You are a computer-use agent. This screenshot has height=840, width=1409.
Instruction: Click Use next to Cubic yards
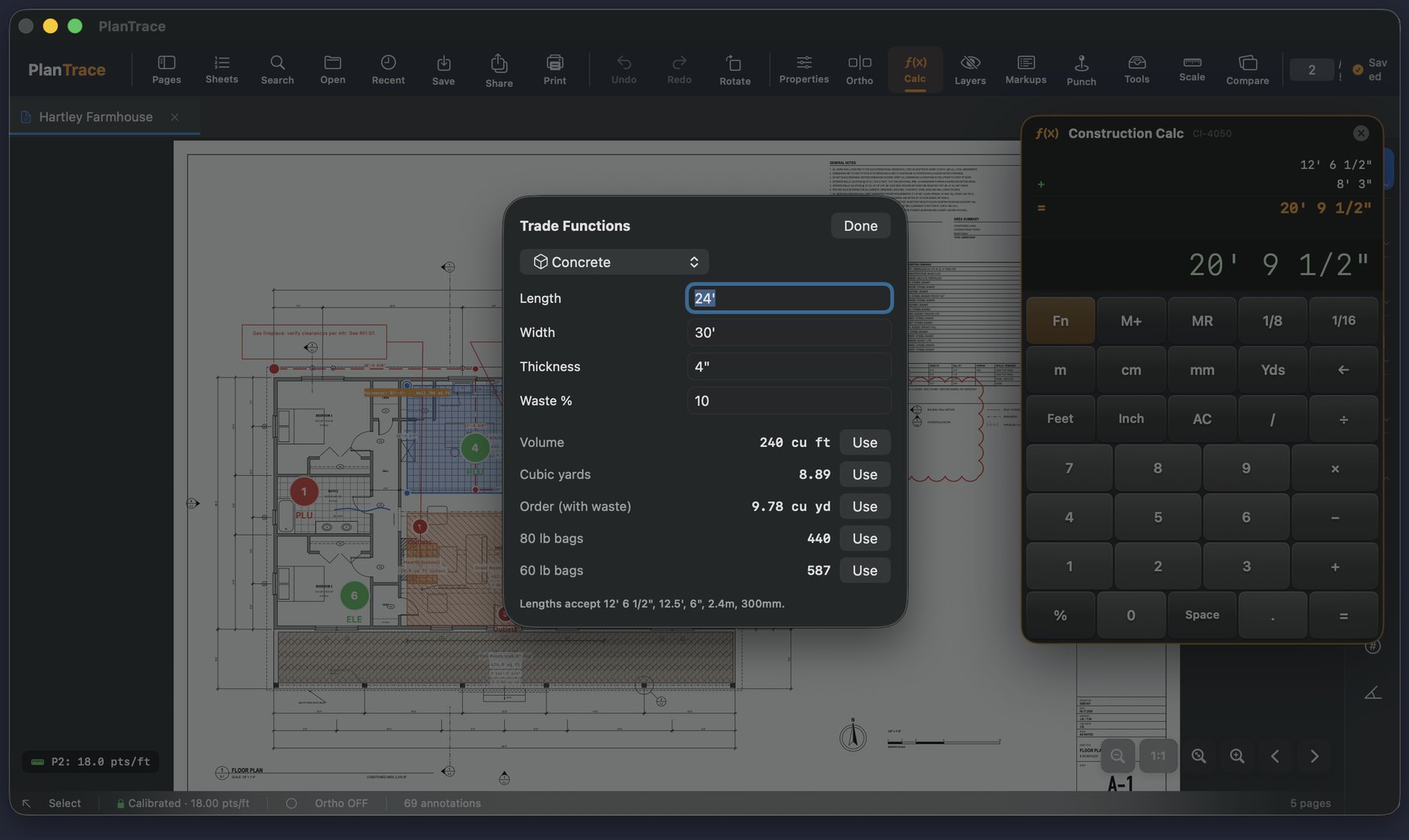[864, 474]
